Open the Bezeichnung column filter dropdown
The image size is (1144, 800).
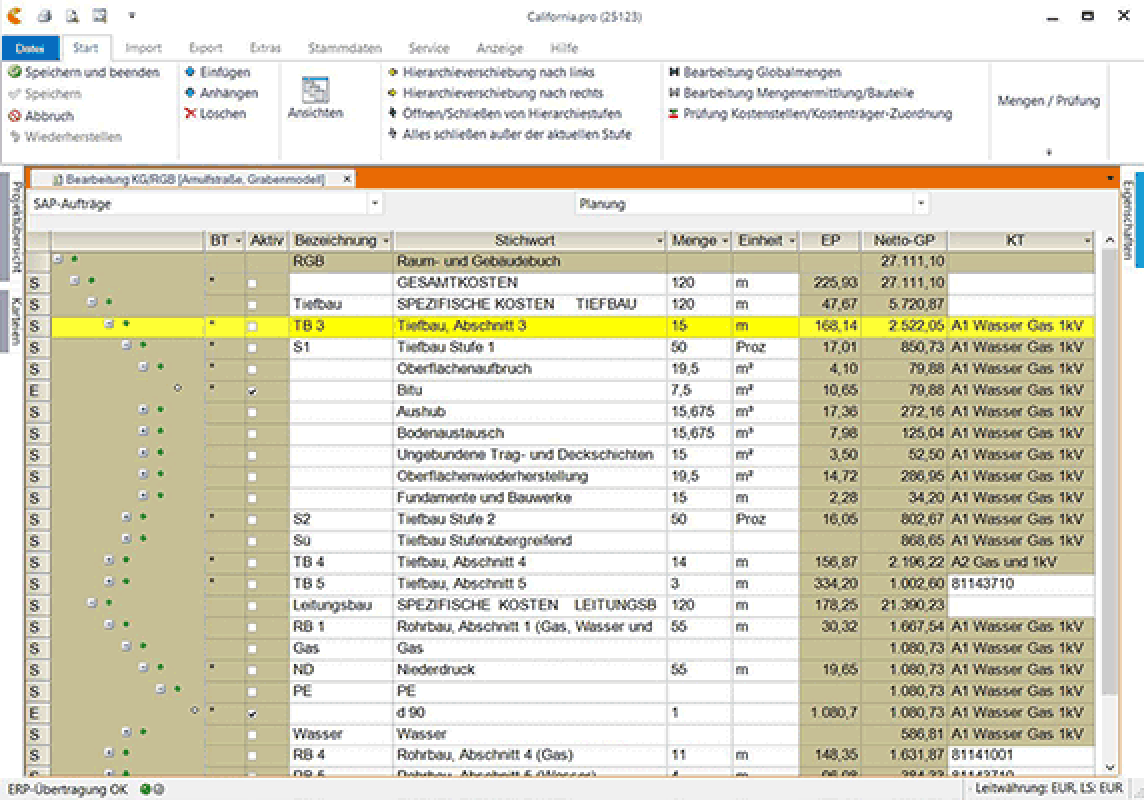tap(386, 241)
